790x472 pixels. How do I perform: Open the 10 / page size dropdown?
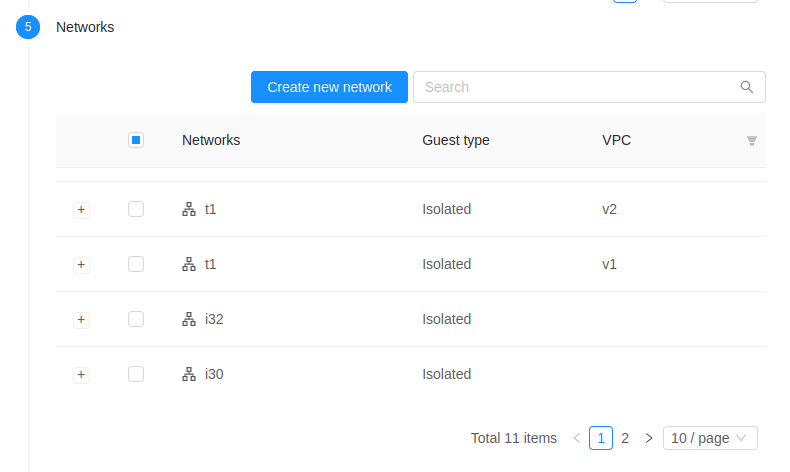[709, 438]
